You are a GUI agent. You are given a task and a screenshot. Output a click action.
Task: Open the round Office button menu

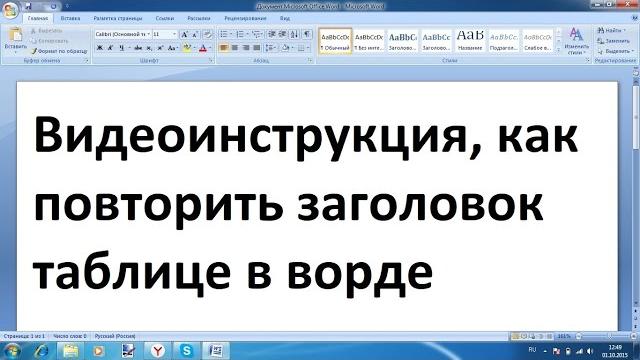[10, 10]
